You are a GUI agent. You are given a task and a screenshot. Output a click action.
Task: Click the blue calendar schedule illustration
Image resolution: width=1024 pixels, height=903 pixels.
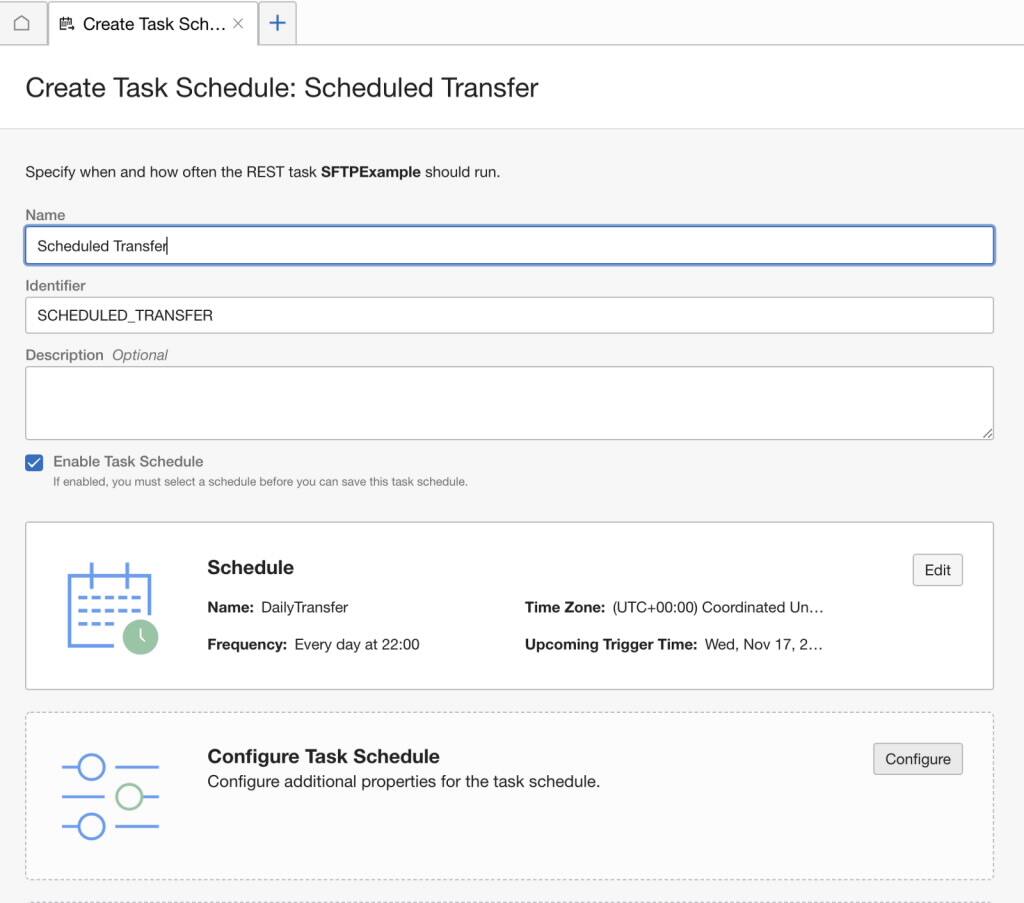tap(110, 600)
